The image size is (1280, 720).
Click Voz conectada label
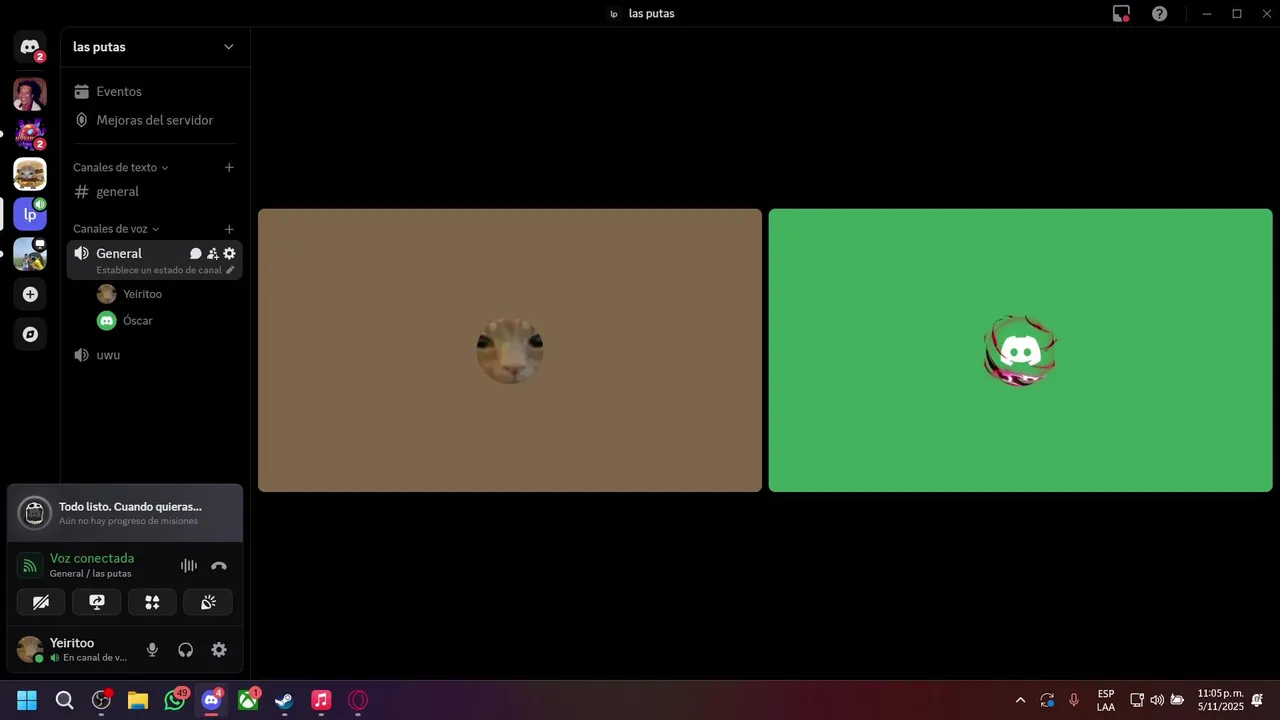tap(92, 558)
